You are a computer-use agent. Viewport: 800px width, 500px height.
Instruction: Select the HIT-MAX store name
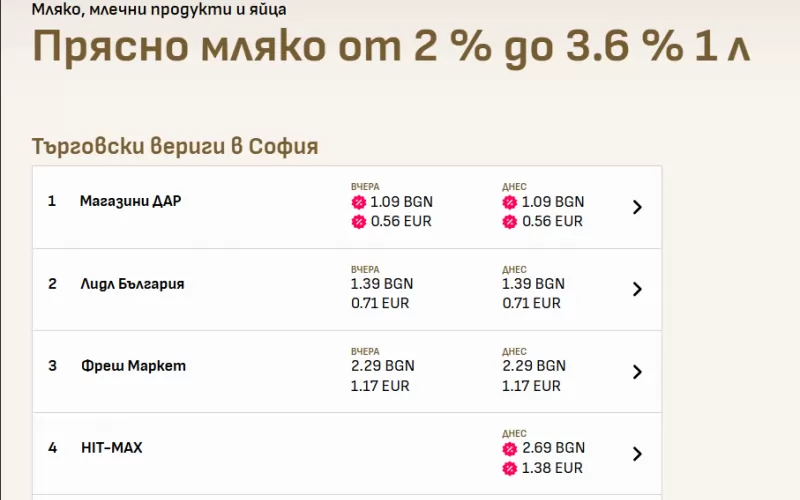tap(111, 448)
